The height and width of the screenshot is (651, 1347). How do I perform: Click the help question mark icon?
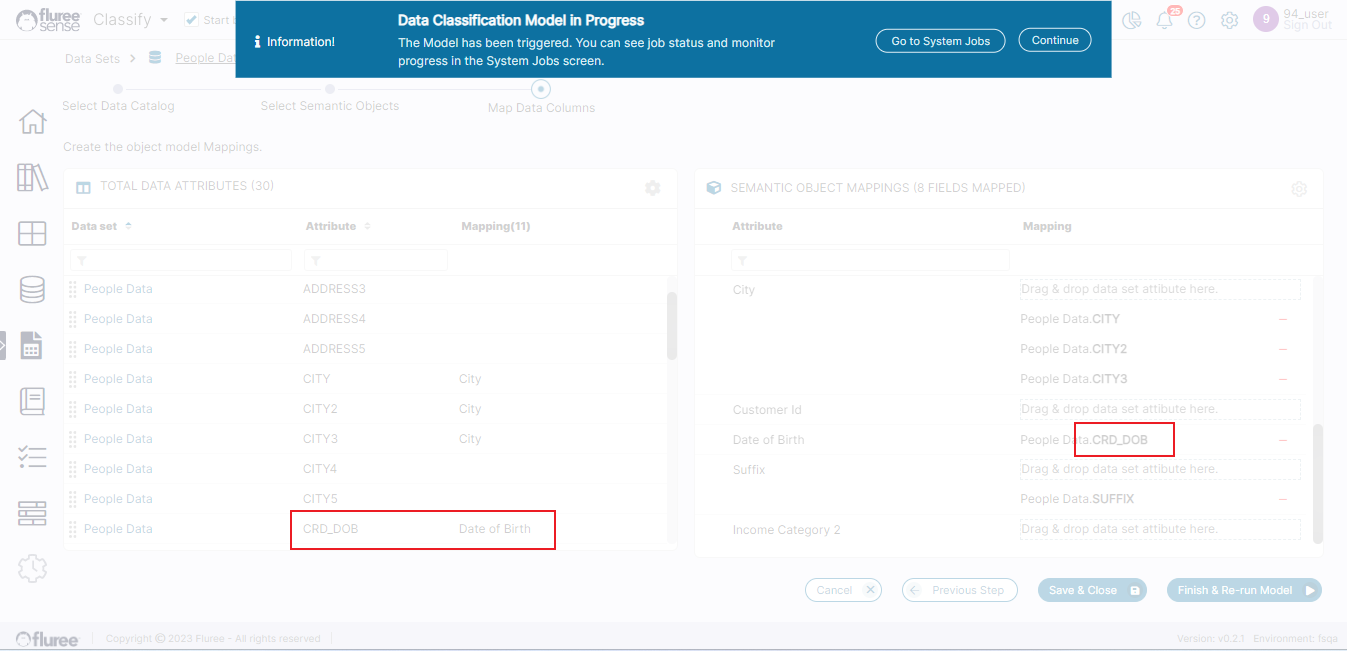(1197, 21)
